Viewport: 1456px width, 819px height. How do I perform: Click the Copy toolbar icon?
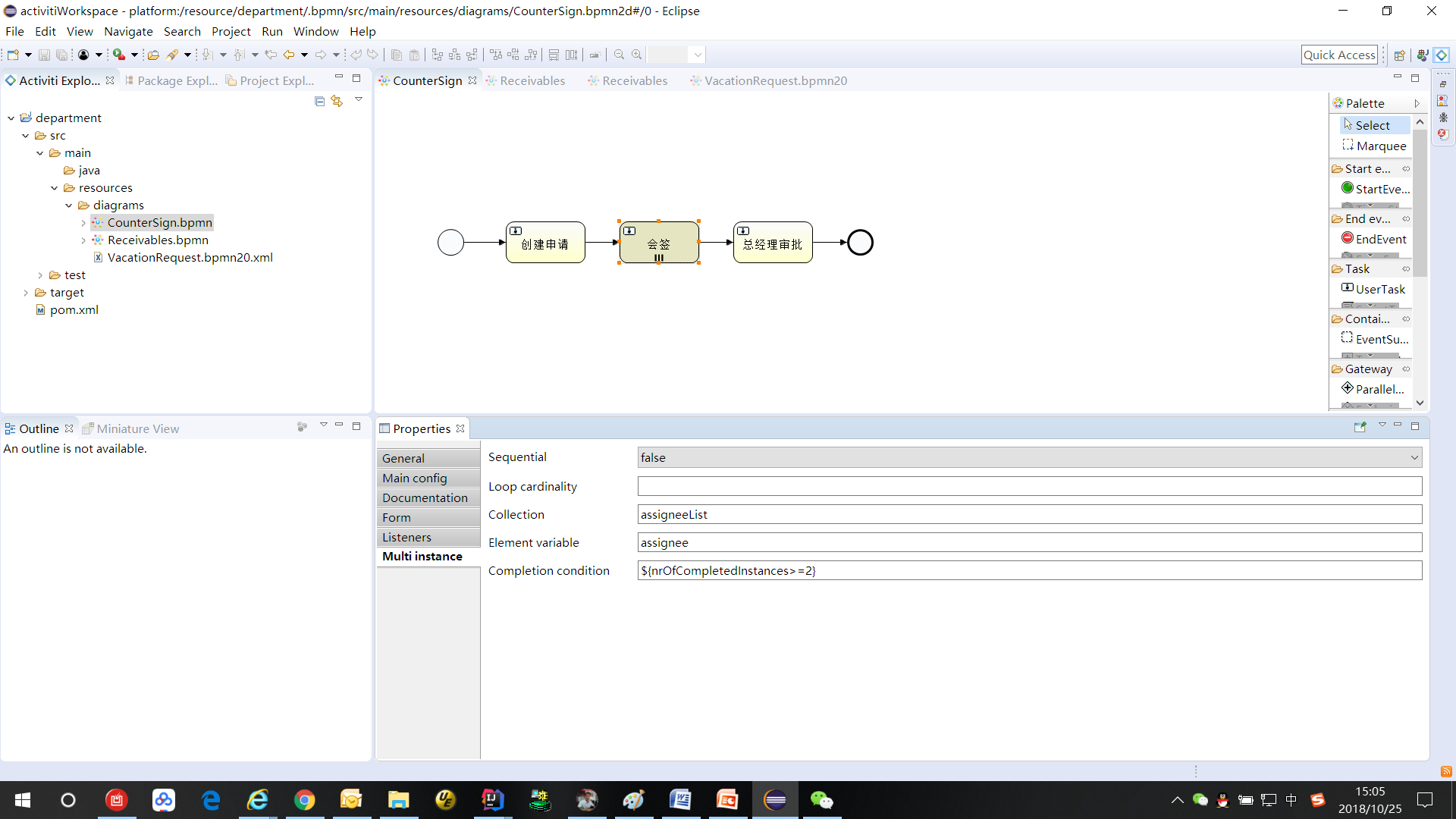coord(397,55)
